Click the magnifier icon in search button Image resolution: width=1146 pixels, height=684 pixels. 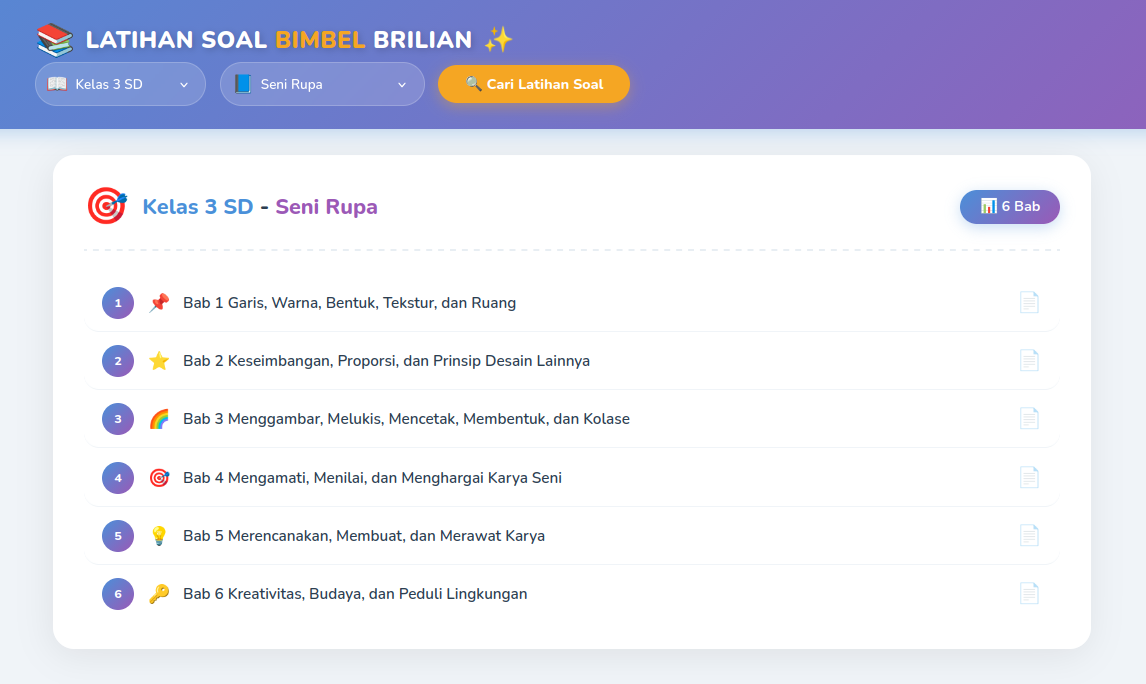(473, 84)
